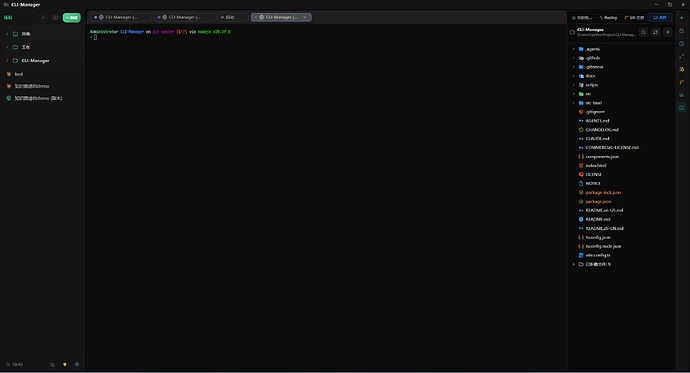Click the green chart icon in right strip
This screenshot has width=690, height=373.
[x=682, y=95]
